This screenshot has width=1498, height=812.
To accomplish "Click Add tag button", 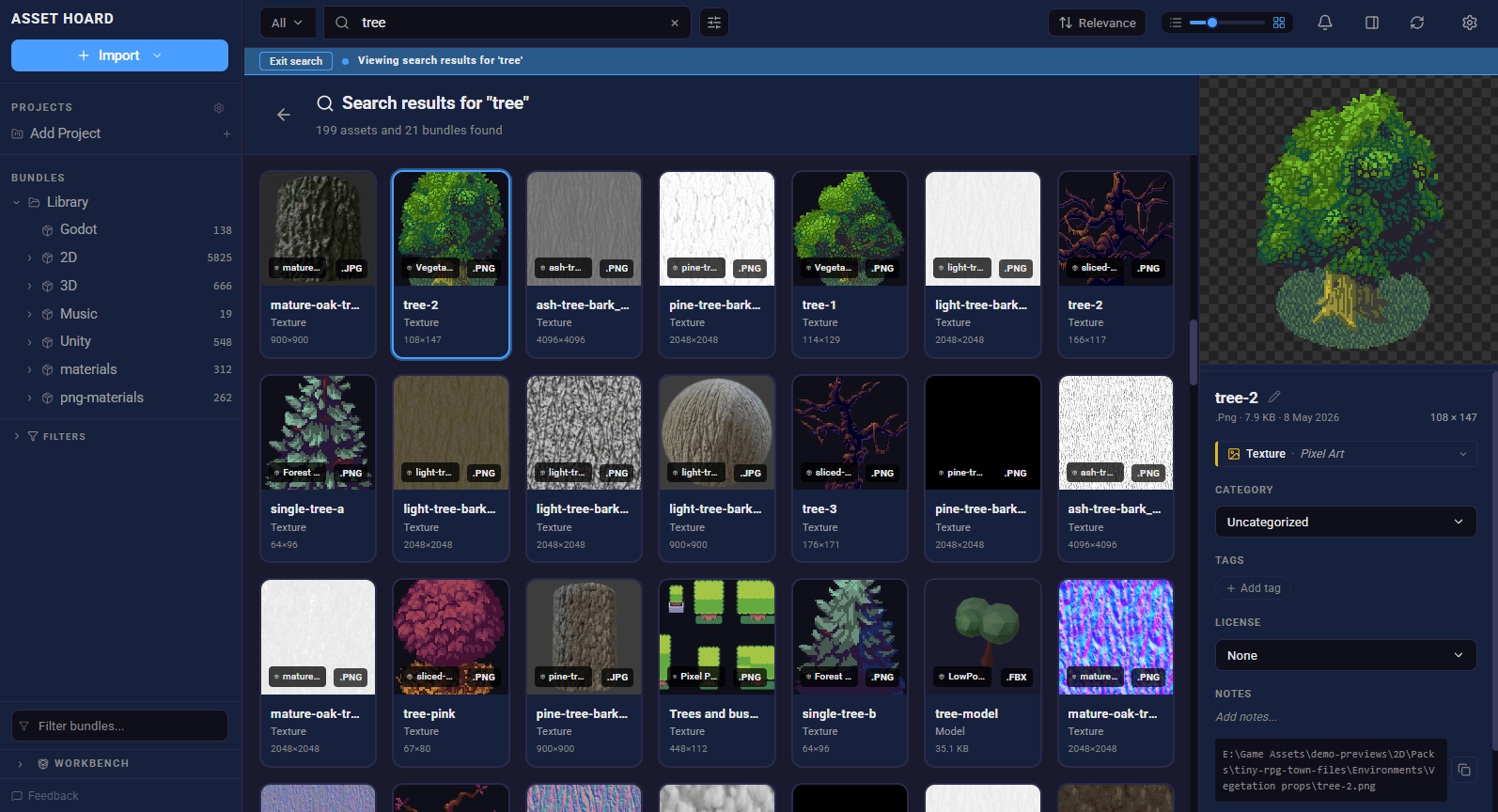I will point(1254,588).
